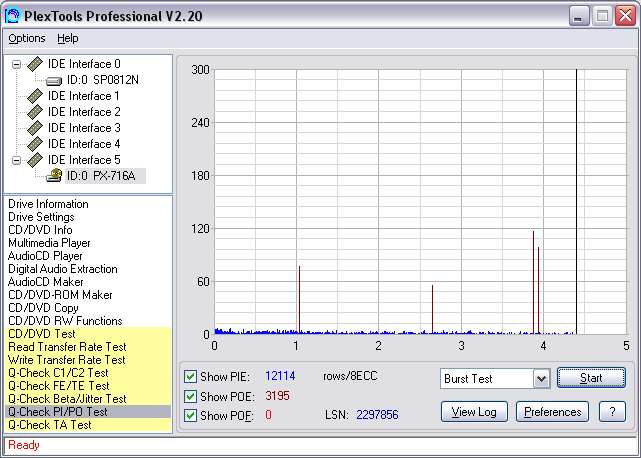Select IDE Interface 4 in the tree
Image resolution: width=641 pixels, height=458 pixels.
[84, 144]
